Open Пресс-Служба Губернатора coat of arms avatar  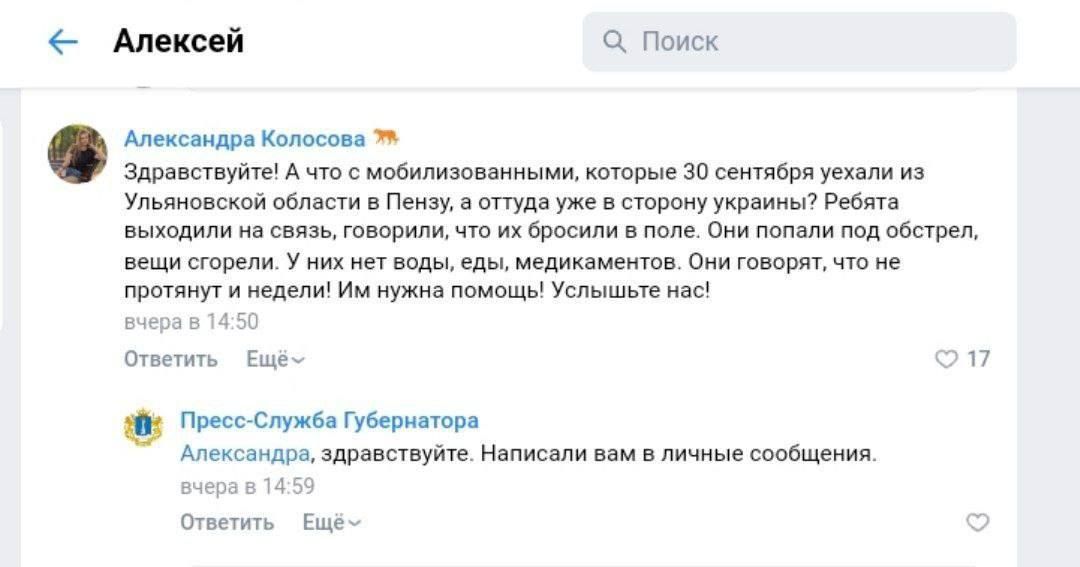click(143, 427)
